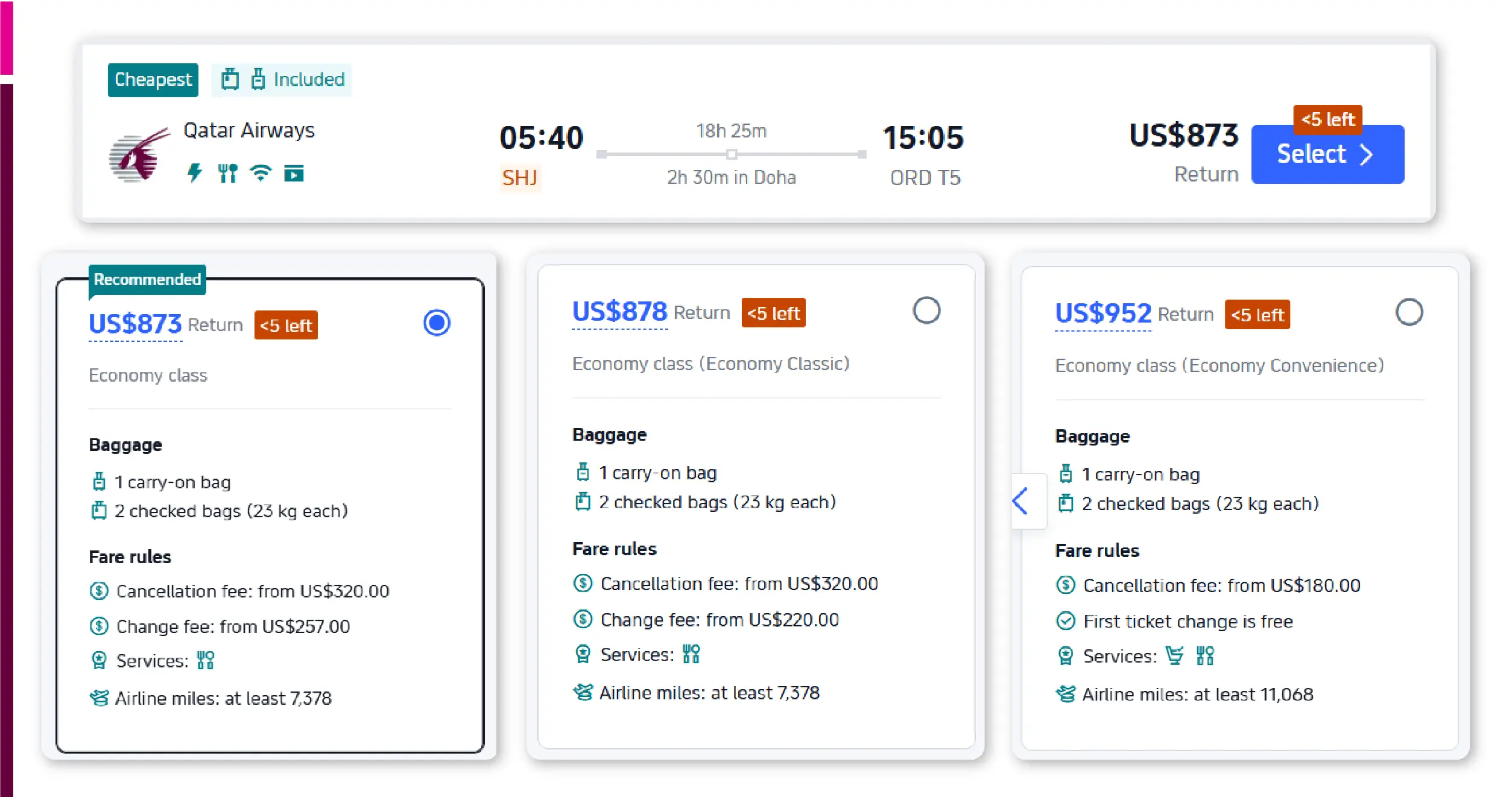This screenshot has width=1512, height=797.
Task: Click the Cheapest tag label
Action: (x=153, y=80)
